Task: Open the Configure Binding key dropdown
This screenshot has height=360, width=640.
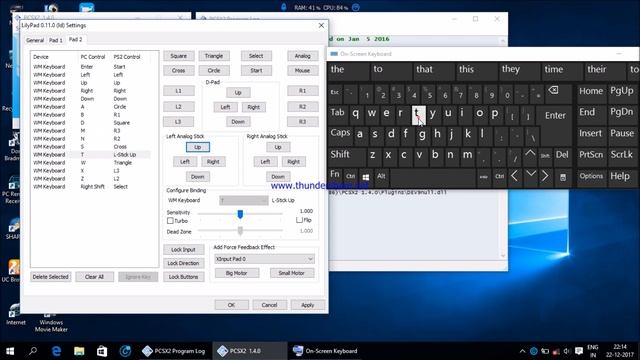Action: click(244, 200)
